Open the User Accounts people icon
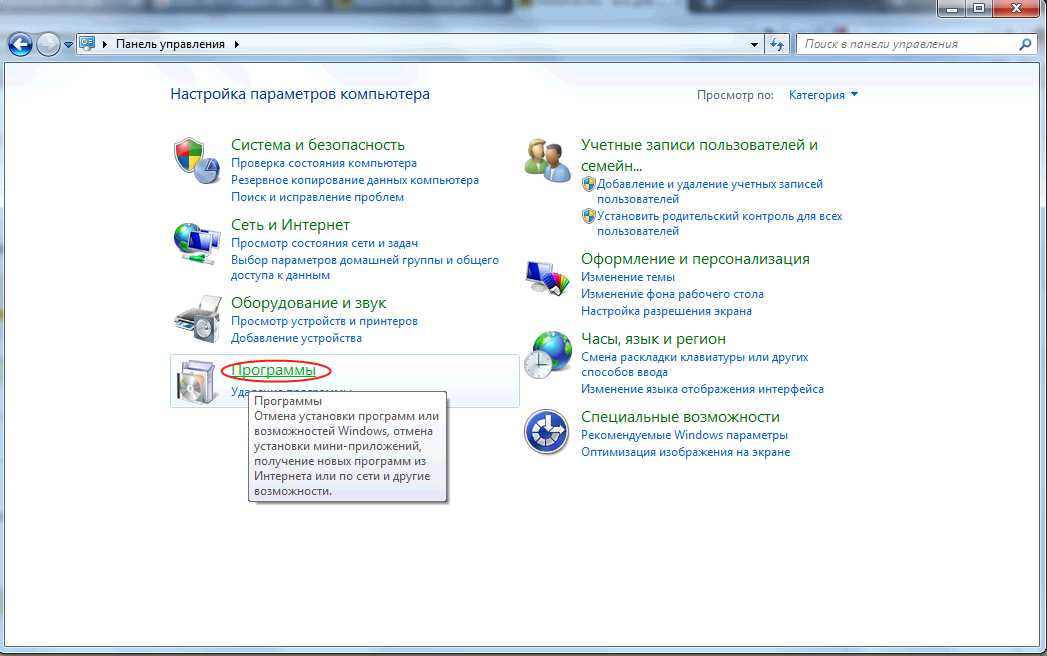Viewport: 1047px width, 656px height. pyautogui.click(x=548, y=160)
